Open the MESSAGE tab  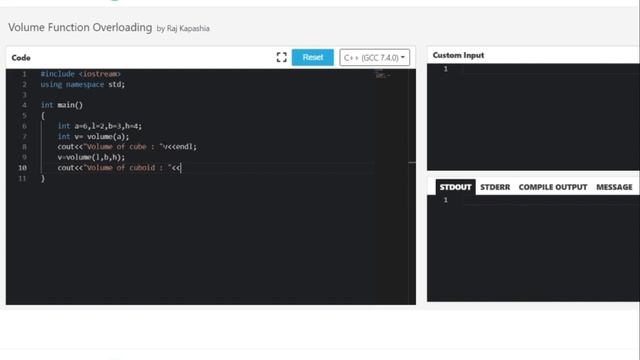click(614, 187)
